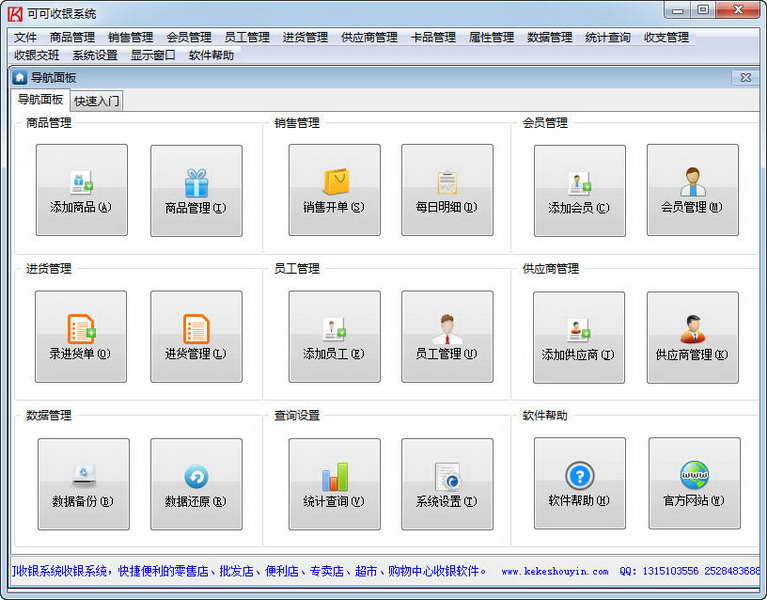Open the 显示窗口 menu
Screen dimensions: 767x600
153,55
